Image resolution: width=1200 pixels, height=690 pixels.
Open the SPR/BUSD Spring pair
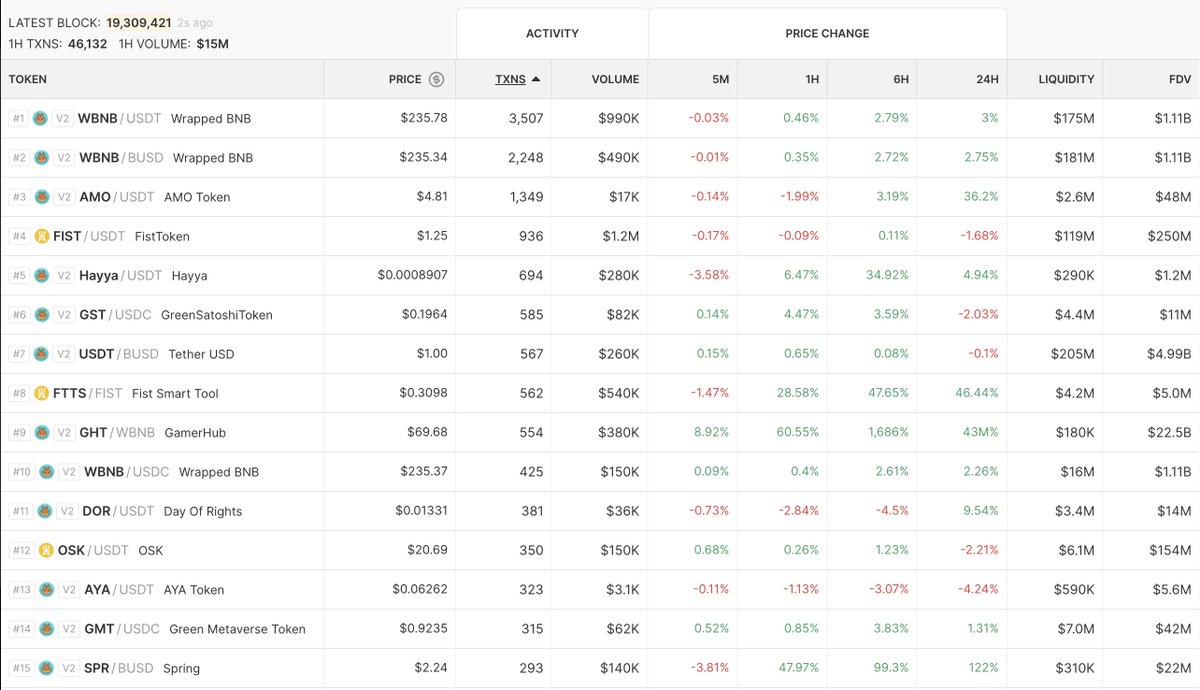coord(600,668)
